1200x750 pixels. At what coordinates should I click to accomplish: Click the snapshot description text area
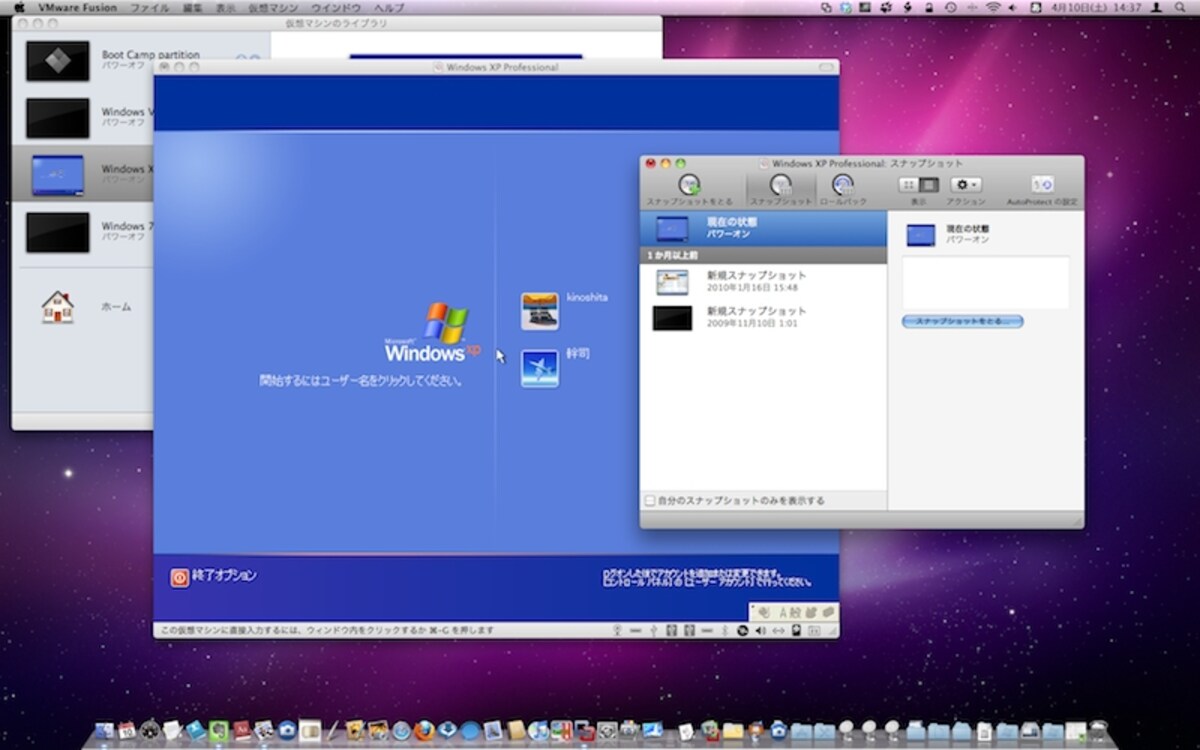[x=985, y=282]
